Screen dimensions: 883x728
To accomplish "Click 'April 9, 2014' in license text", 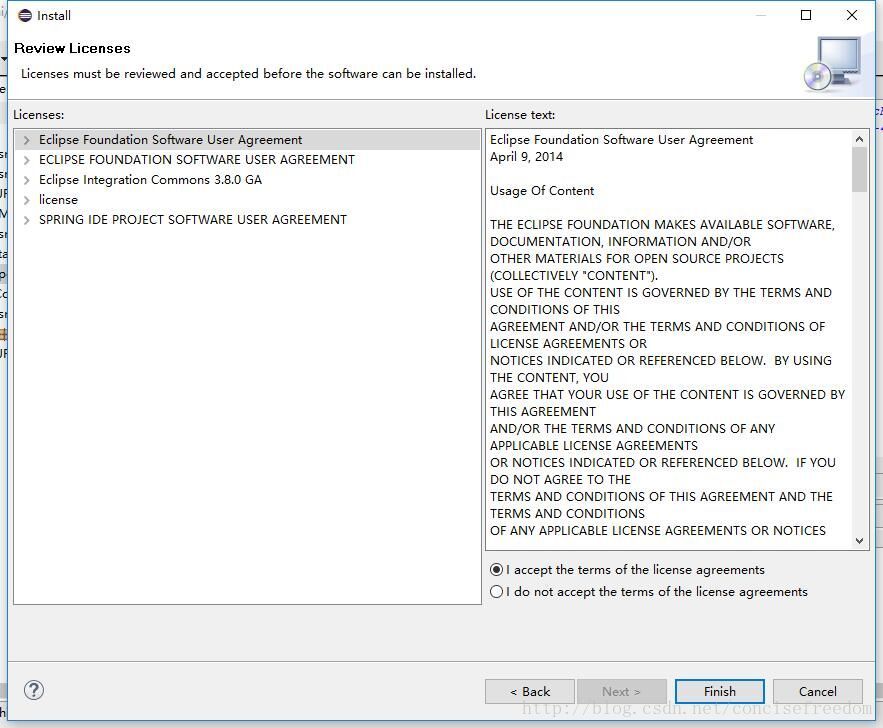I will pyautogui.click(x=527, y=157).
